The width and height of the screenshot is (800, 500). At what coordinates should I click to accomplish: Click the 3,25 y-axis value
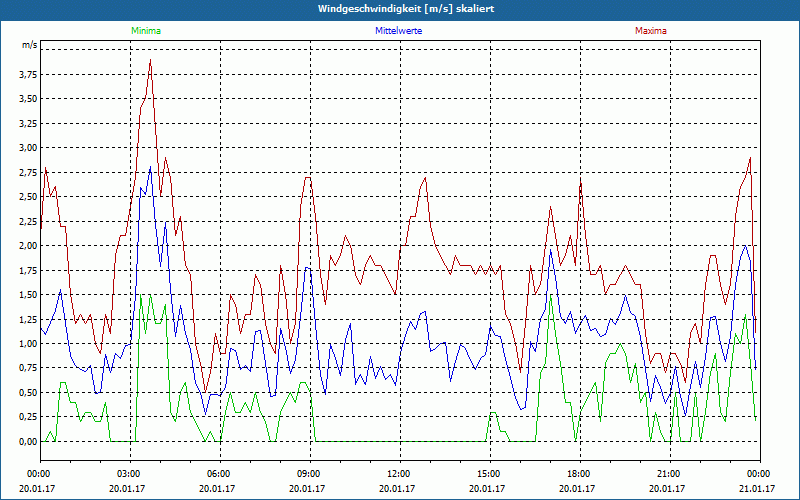coord(28,123)
